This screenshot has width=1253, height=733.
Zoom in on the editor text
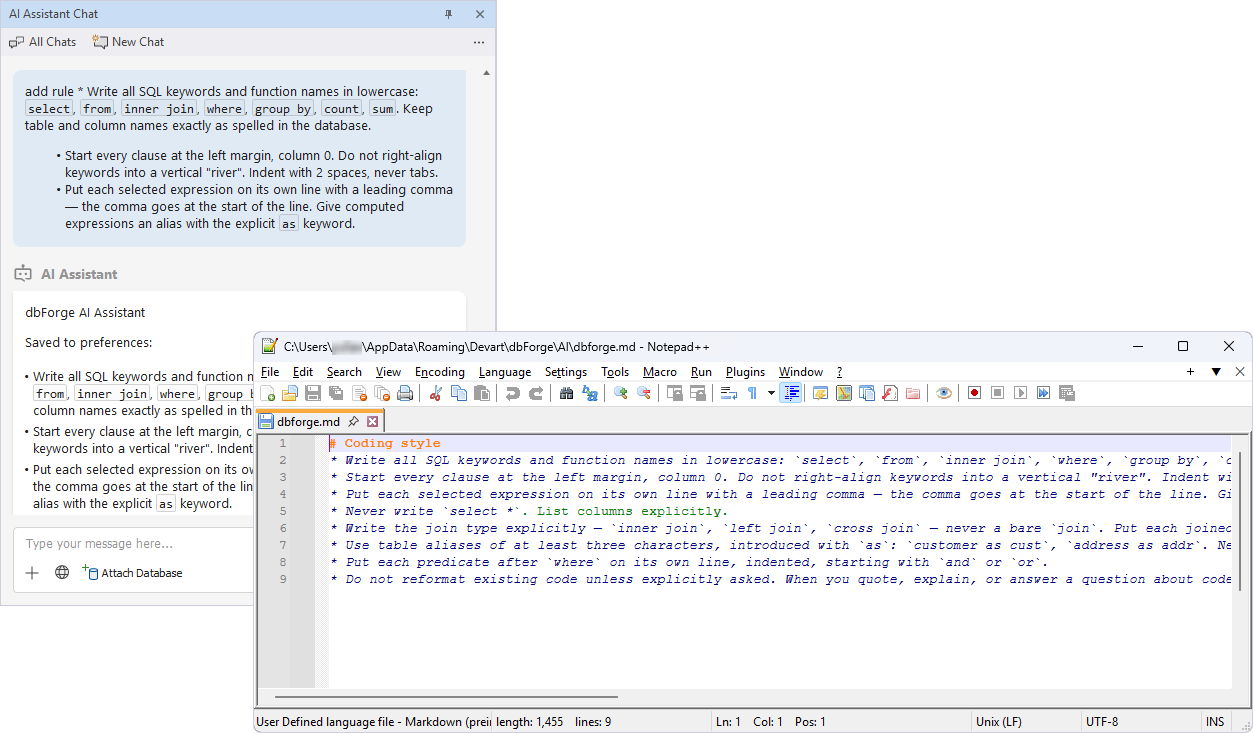tap(621, 393)
